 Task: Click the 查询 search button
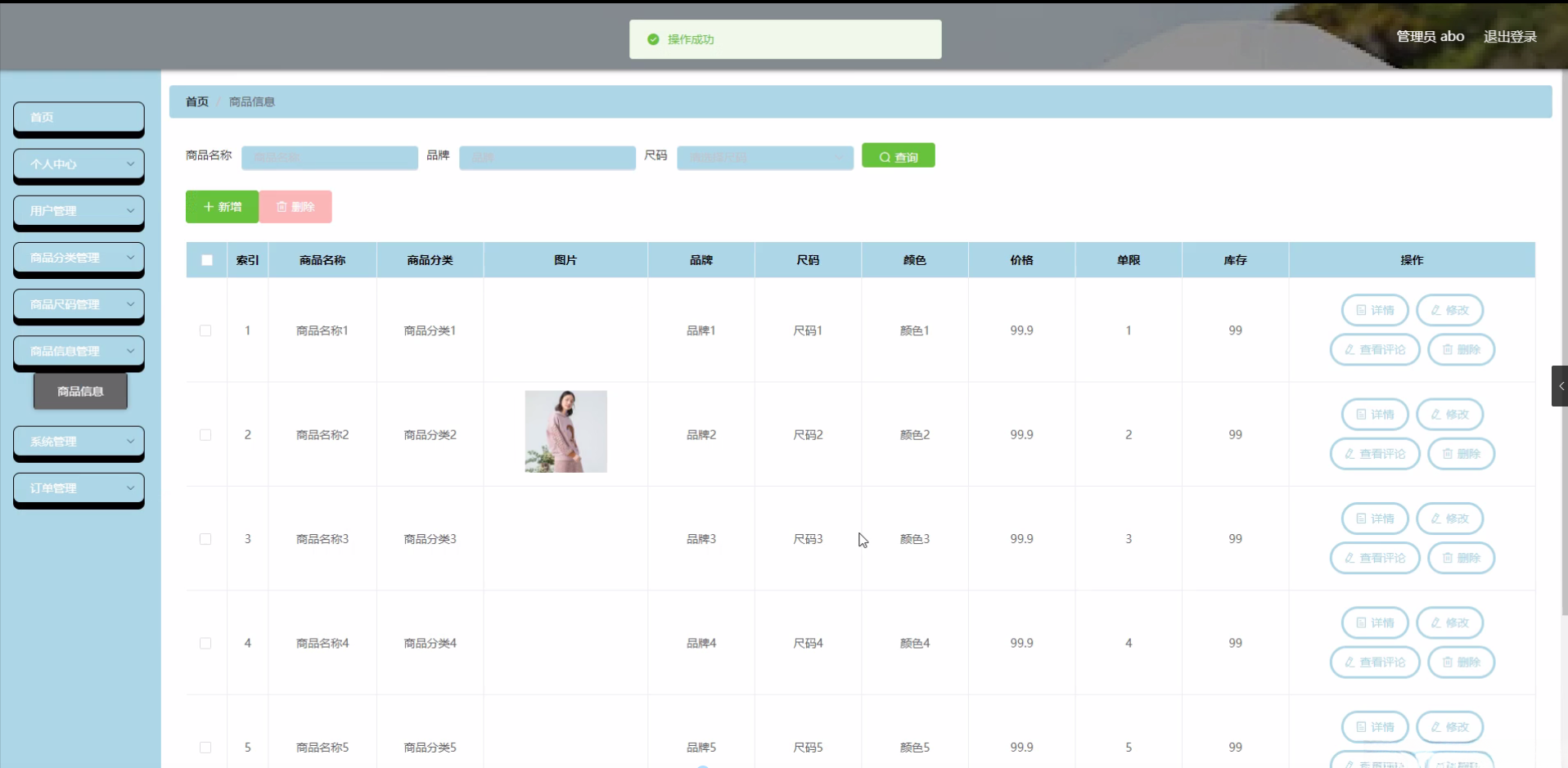(x=898, y=155)
